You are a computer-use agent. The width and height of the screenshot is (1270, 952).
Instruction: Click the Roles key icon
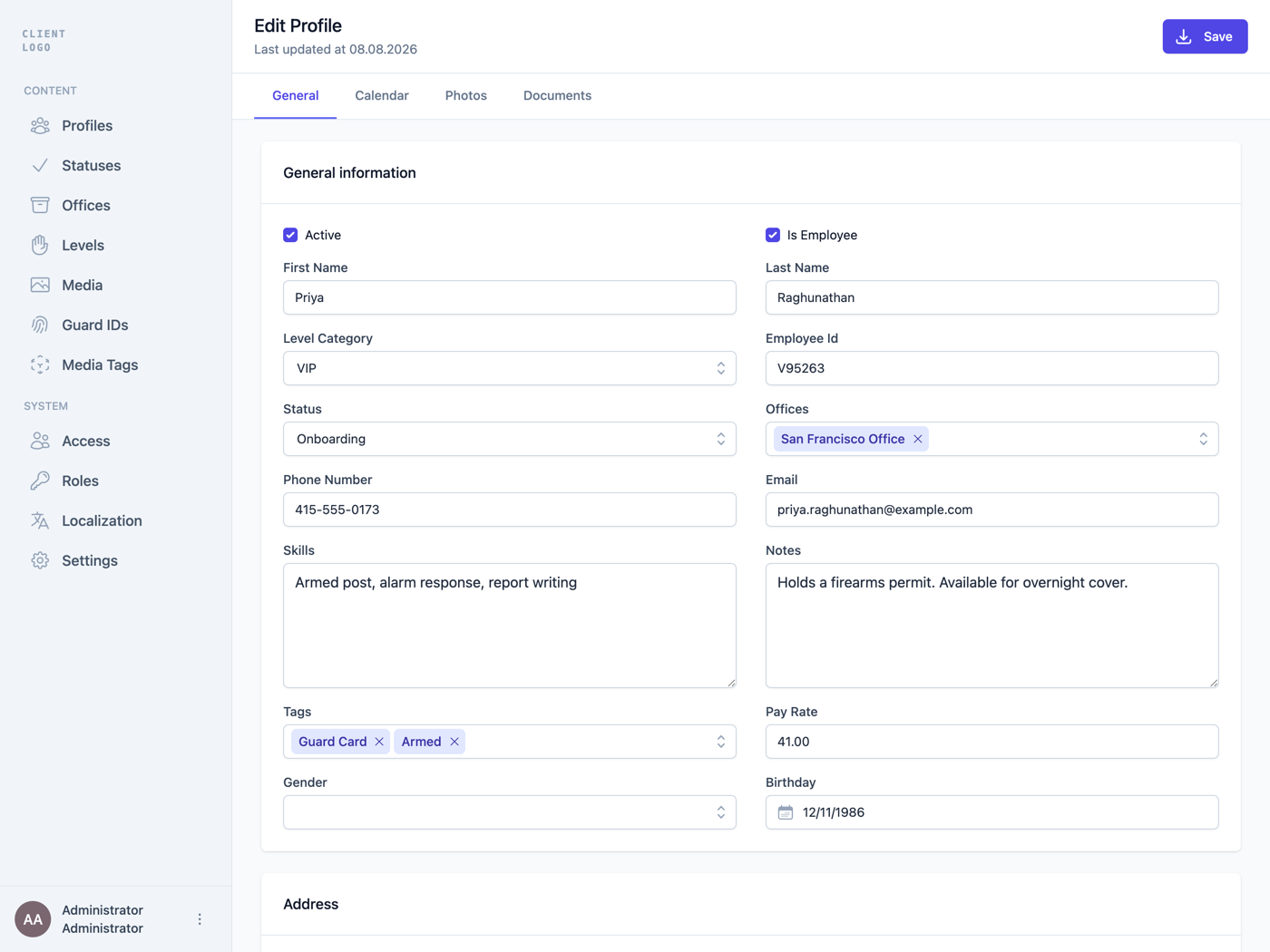tap(40, 481)
